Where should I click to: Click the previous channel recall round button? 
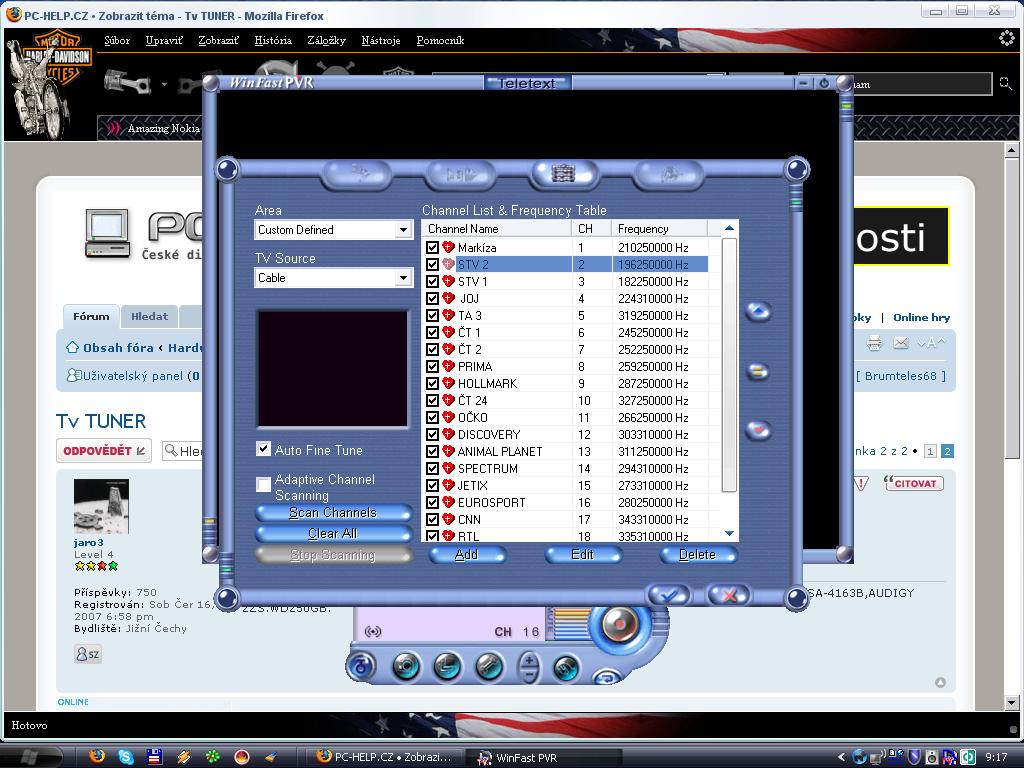pyautogui.click(x=447, y=665)
